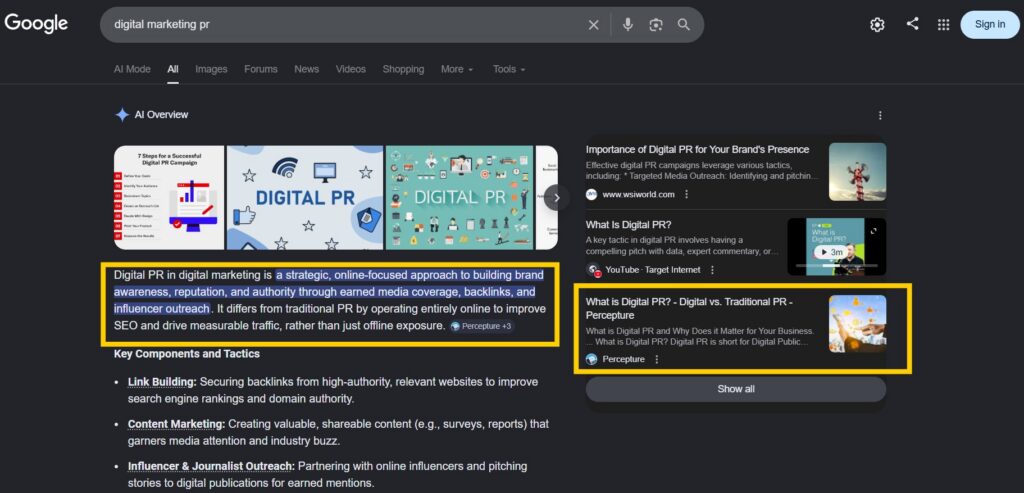Click the AI Overview label text
This screenshot has height=493, width=1024.
point(161,115)
